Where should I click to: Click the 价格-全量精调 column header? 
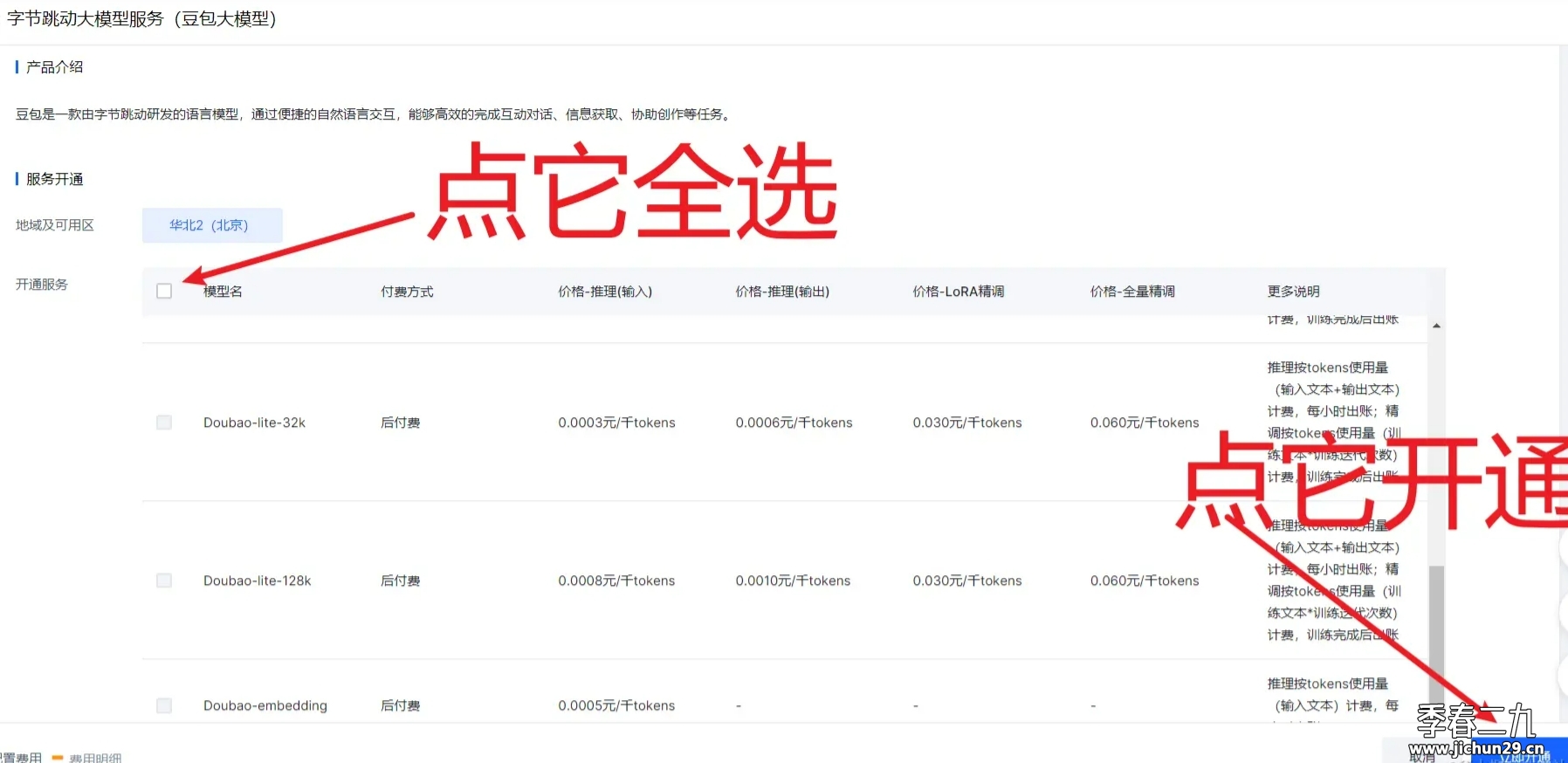pyautogui.click(x=1132, y=292)
